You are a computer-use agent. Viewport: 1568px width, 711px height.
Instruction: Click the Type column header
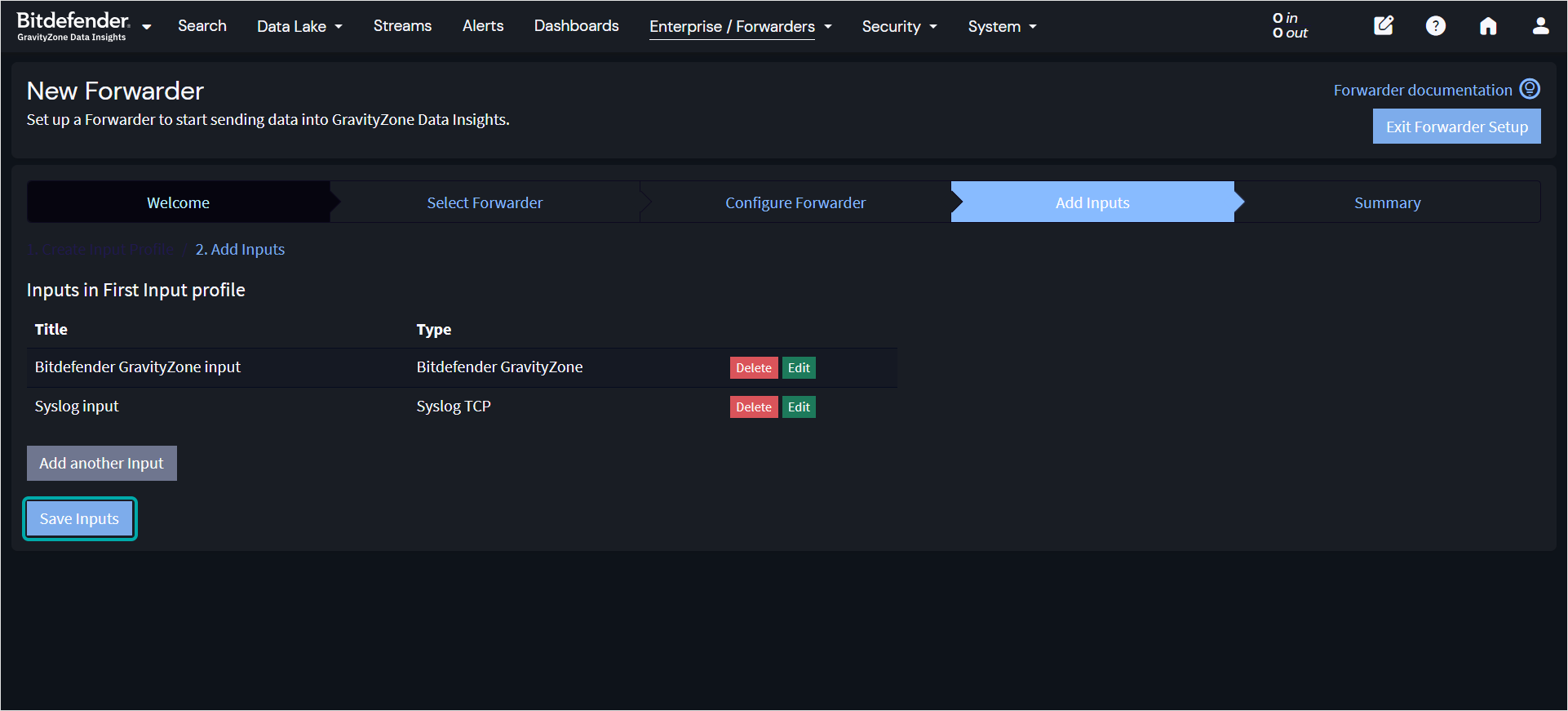point(433,329)
